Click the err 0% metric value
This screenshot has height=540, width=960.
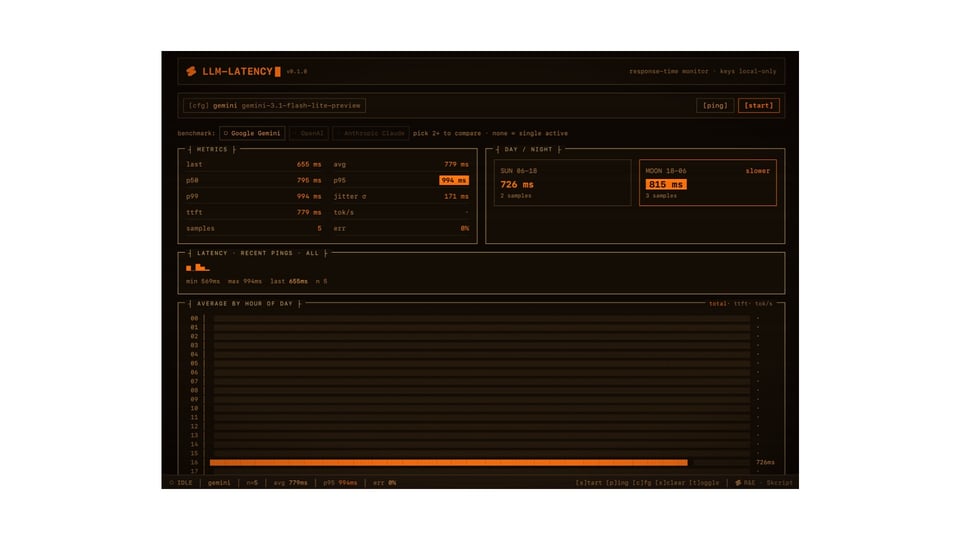465,228
